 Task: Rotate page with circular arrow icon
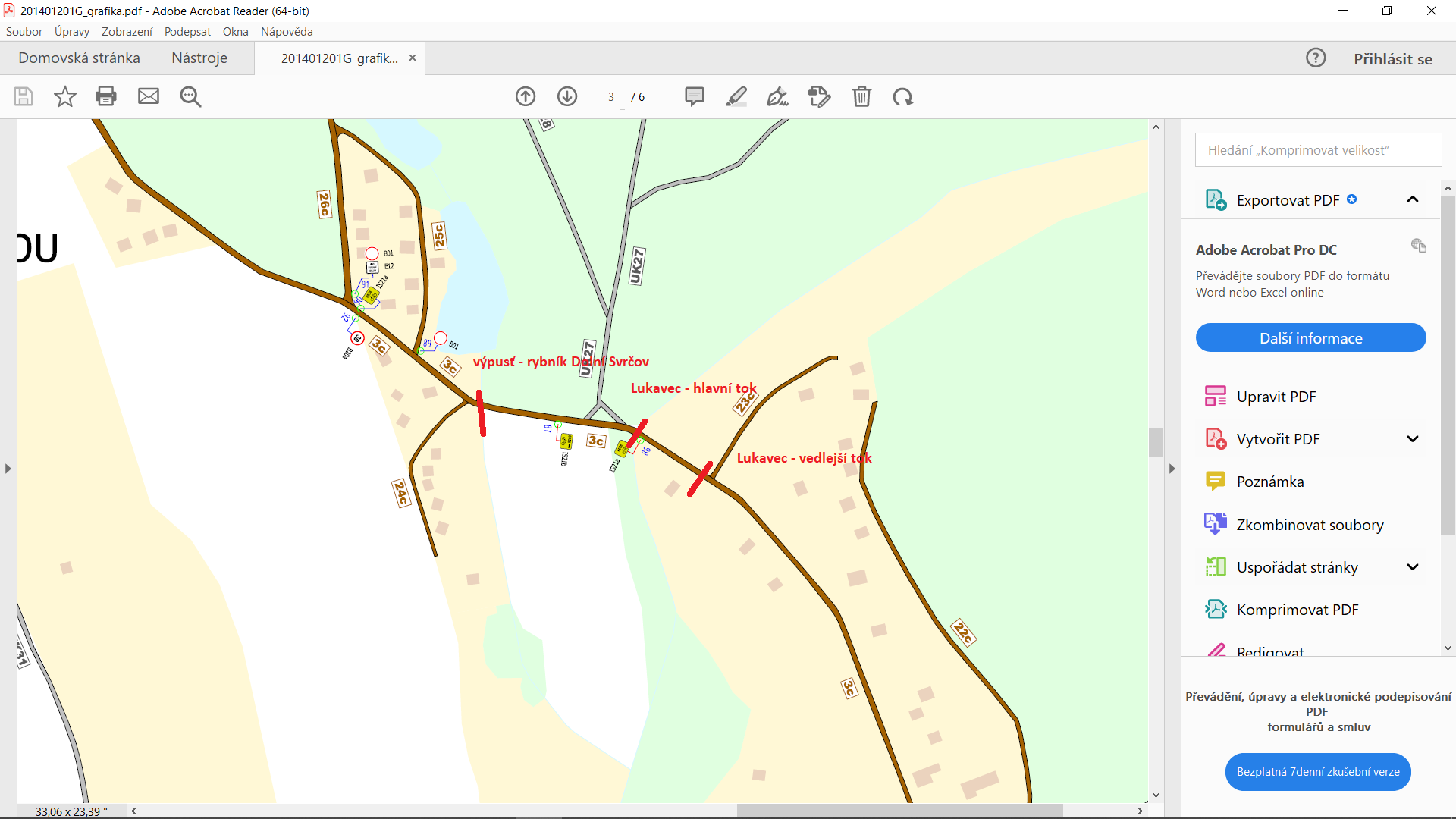pyautogui.click(x=902, y=96)
